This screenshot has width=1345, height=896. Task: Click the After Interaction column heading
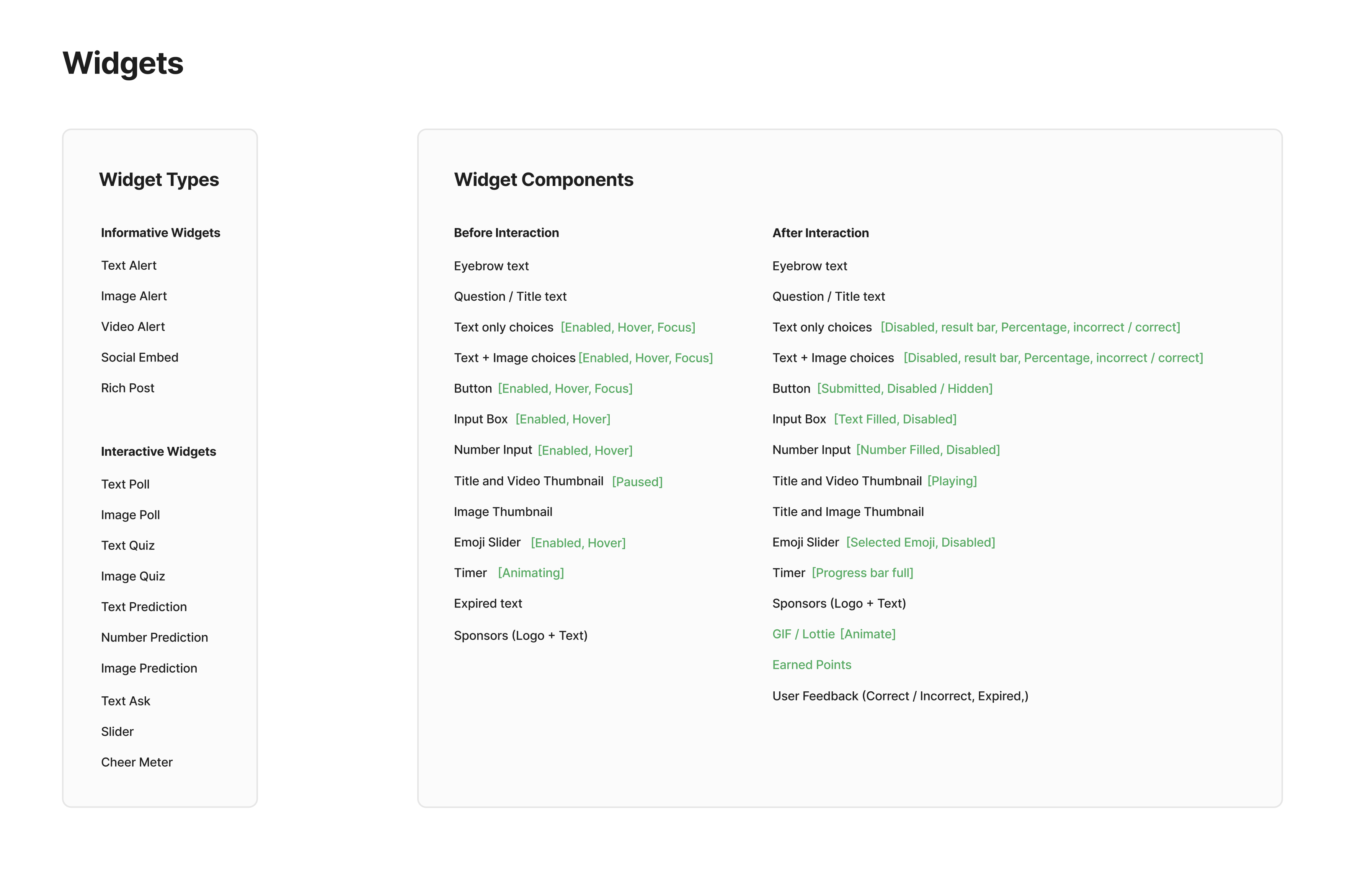(820, 233)
